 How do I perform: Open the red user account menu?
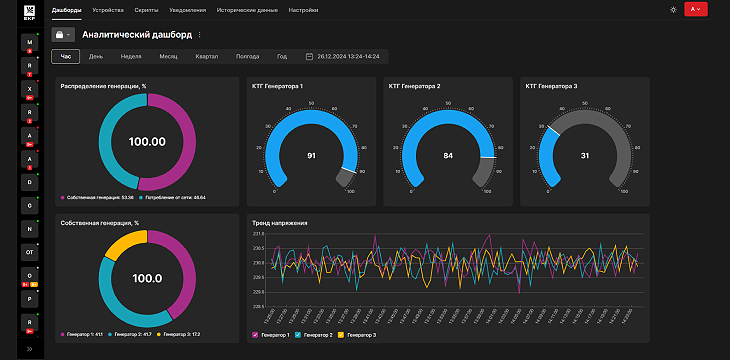click(x=696, y=9)
